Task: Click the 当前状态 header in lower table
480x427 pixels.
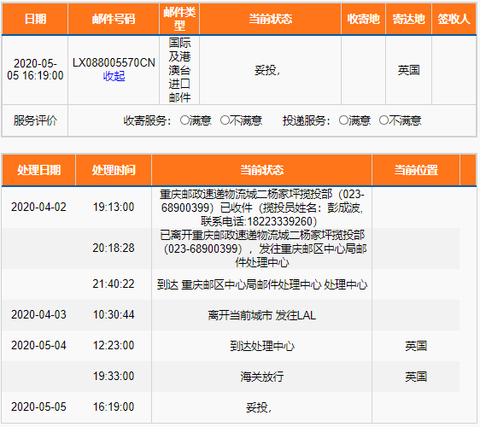Action: tap(262, 170)
